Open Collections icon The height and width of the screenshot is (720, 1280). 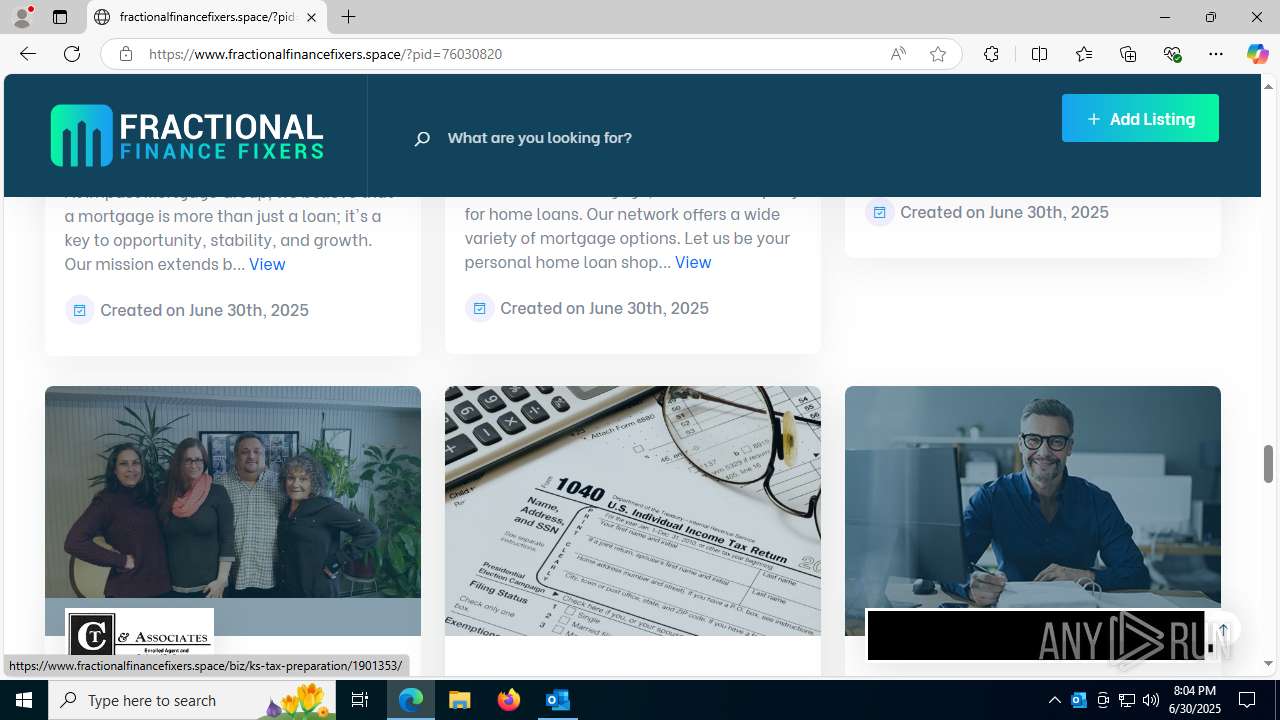tap(1128, 54)
